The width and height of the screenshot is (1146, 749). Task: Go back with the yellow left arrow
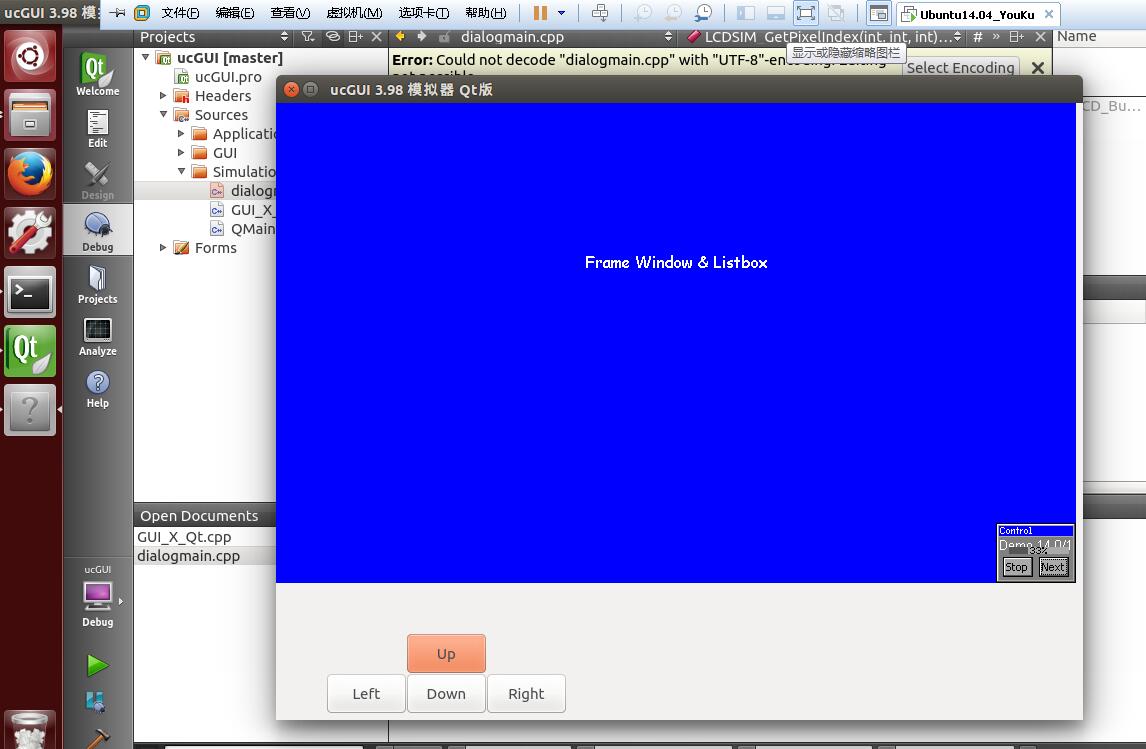click(401, 37)
